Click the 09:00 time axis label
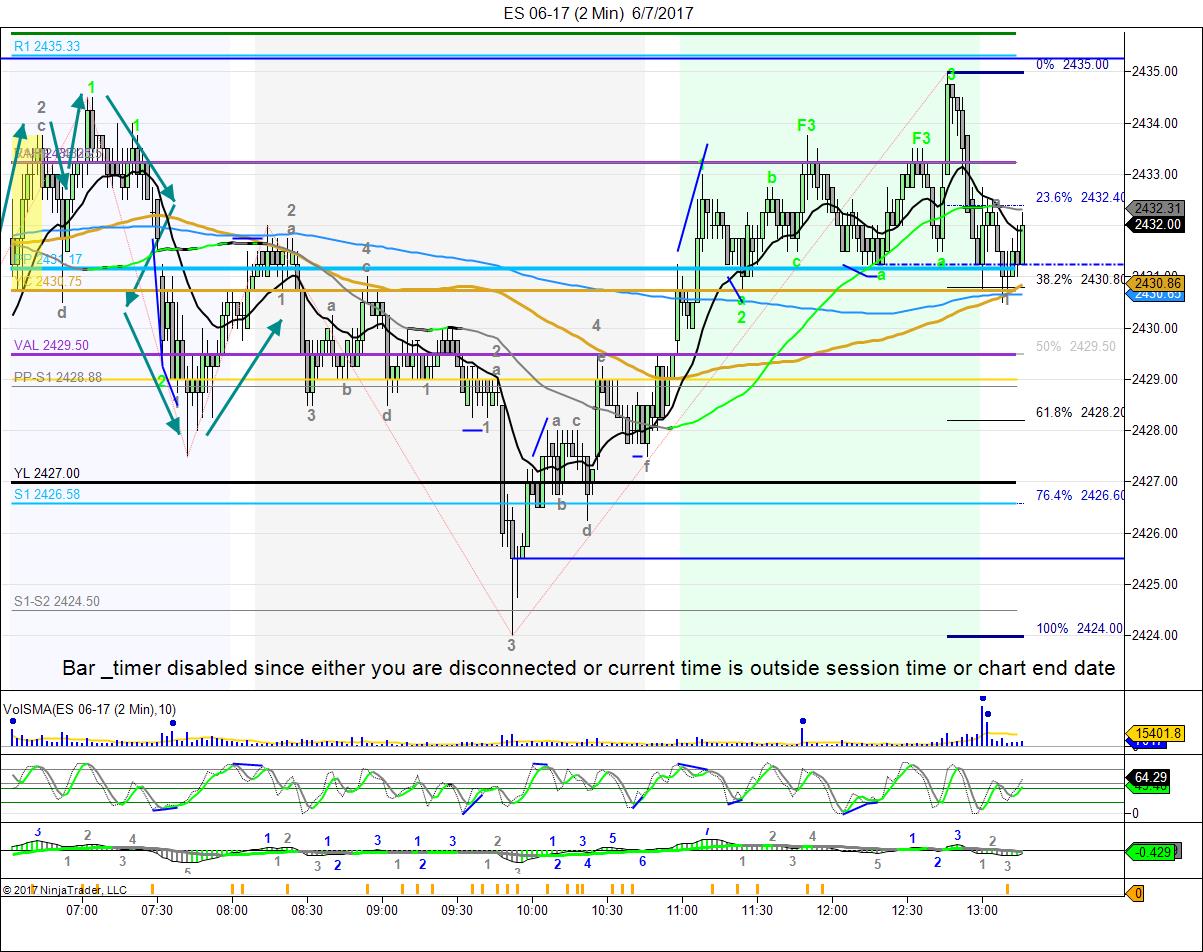Image resolution: width=1203 pixels, height=952 pixels. [382, 909]
